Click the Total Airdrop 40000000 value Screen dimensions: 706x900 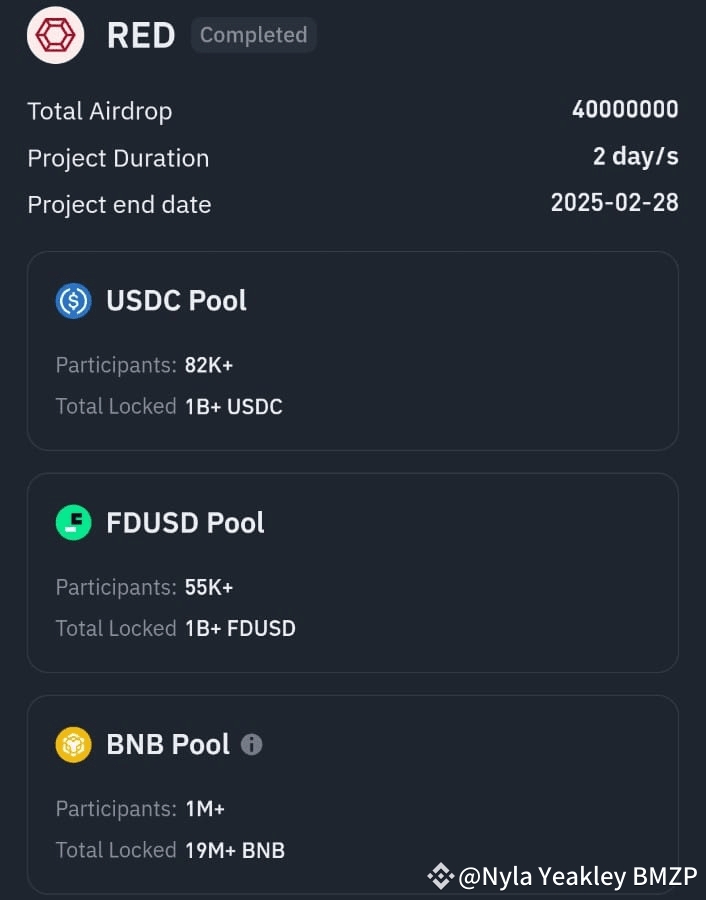pyautogui.click(x=624, y=110)
